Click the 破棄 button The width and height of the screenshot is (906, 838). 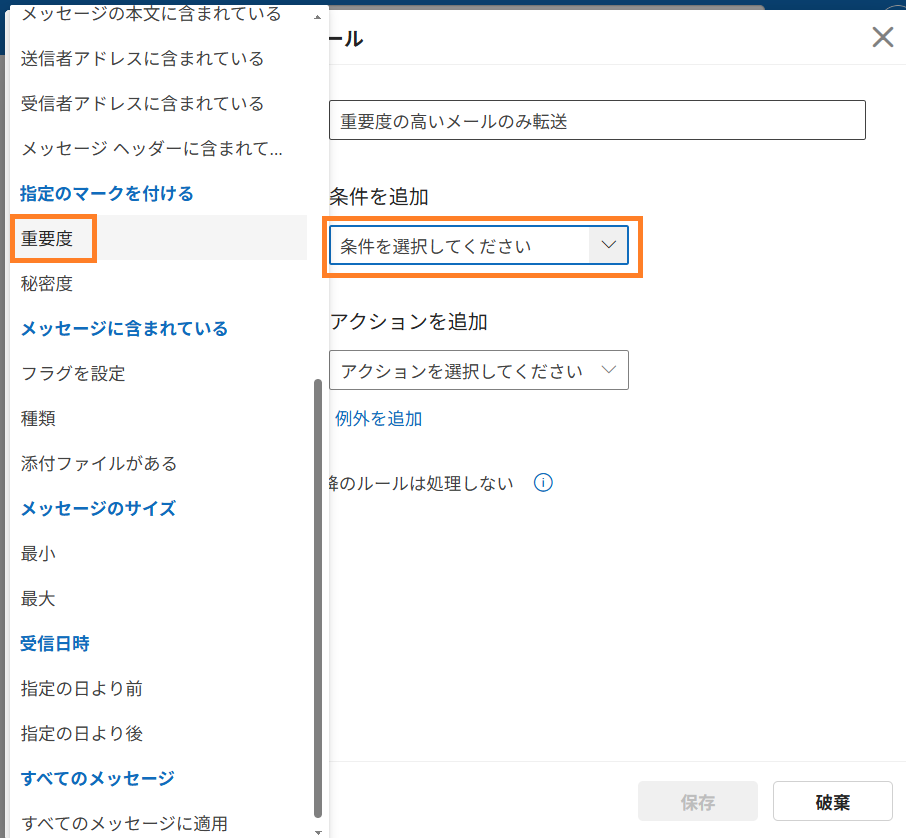(832, 800)
